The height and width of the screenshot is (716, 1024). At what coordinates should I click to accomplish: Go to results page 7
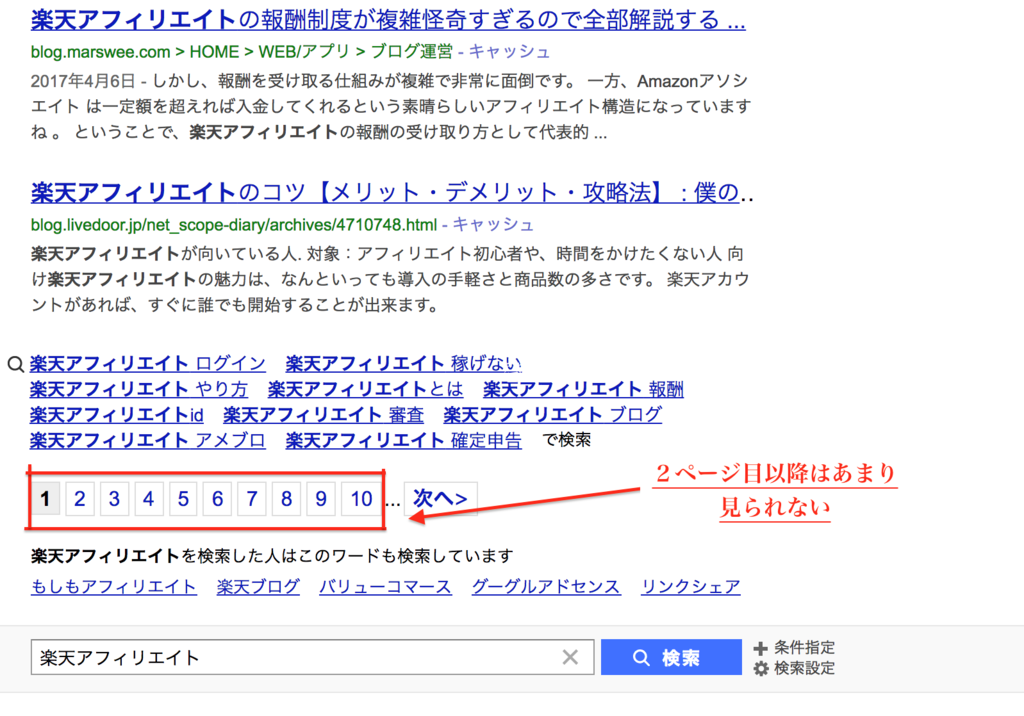252,499
